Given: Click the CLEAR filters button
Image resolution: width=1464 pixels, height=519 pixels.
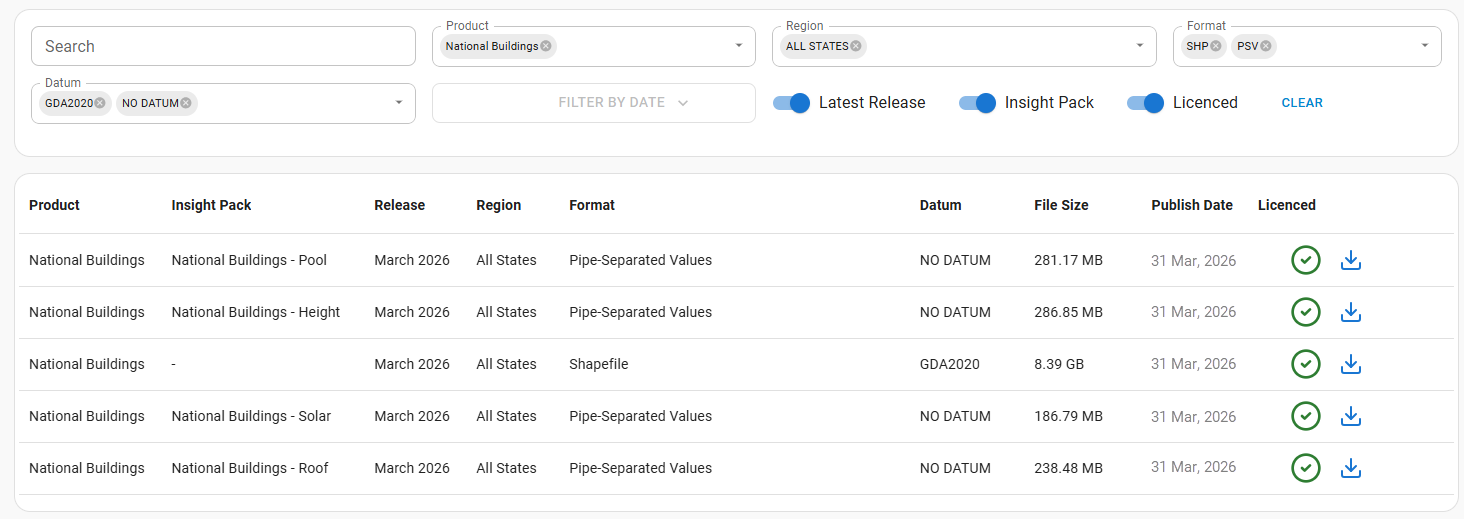Looking at the screenshot, I should pyautogui.click(x=1302, y=103).
